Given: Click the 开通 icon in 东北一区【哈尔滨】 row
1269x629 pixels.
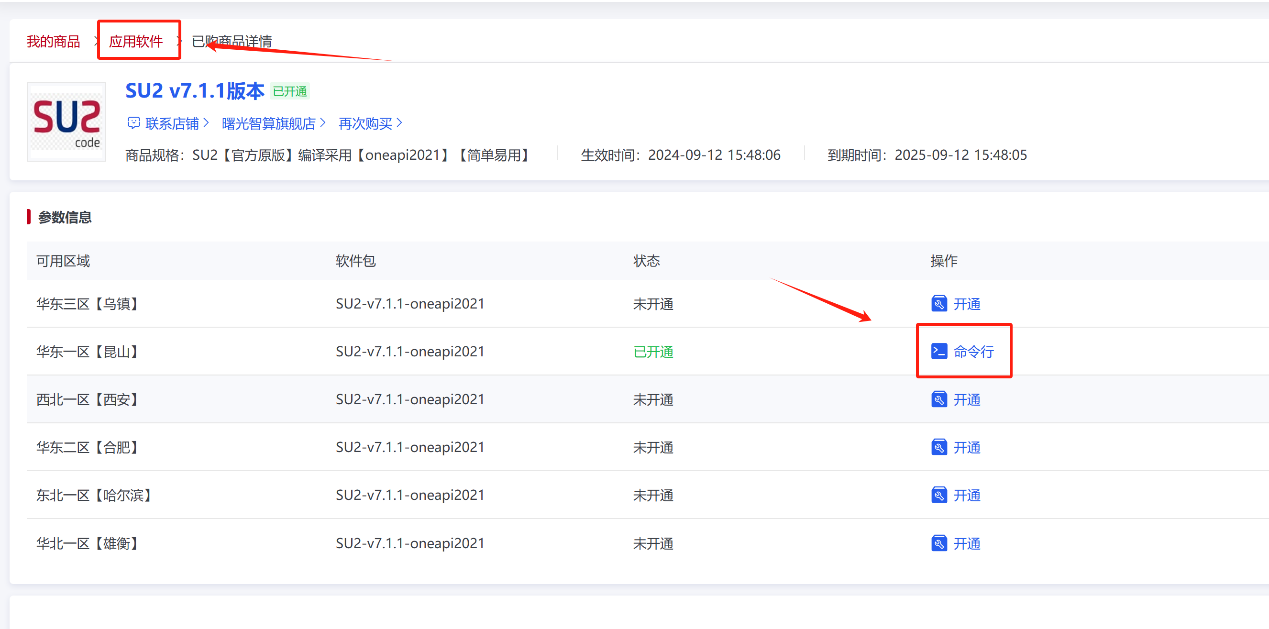Looking at the screenshot, I should point(939,495).
